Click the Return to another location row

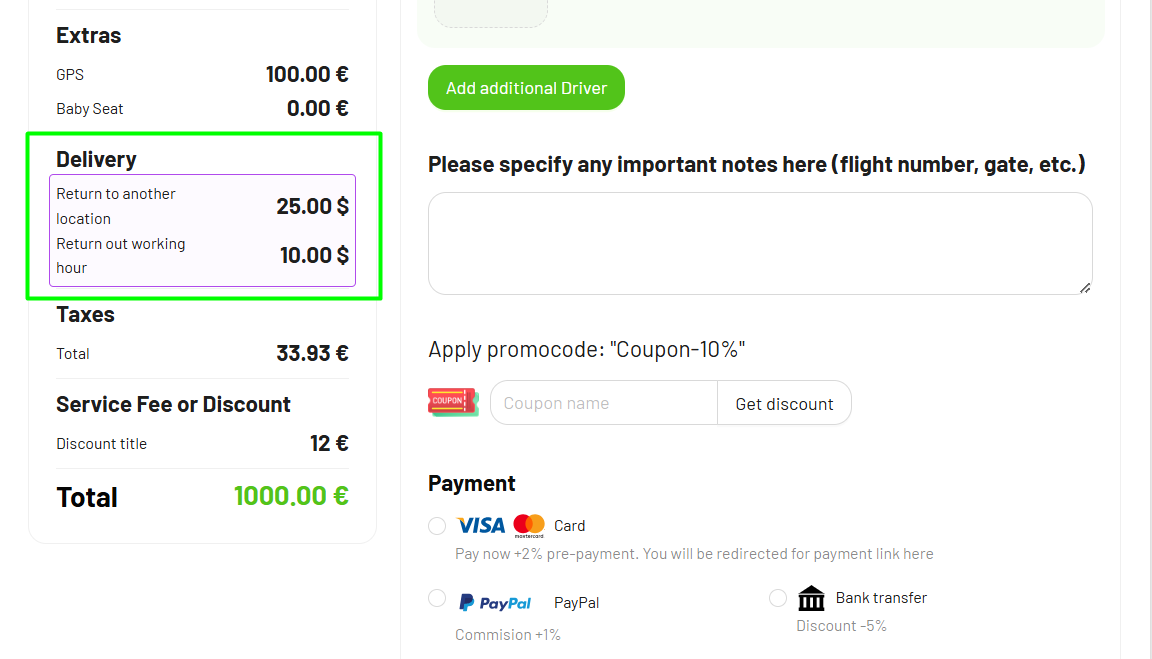click(202, 206)
